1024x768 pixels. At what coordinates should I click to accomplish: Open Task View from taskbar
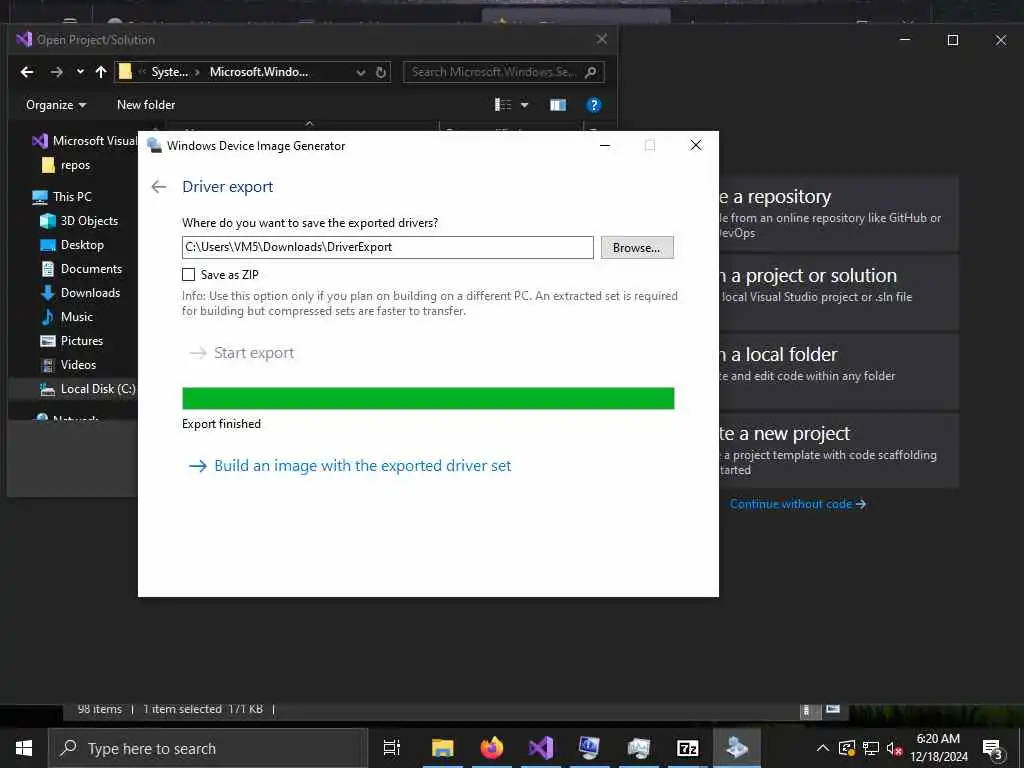point(392,748)
